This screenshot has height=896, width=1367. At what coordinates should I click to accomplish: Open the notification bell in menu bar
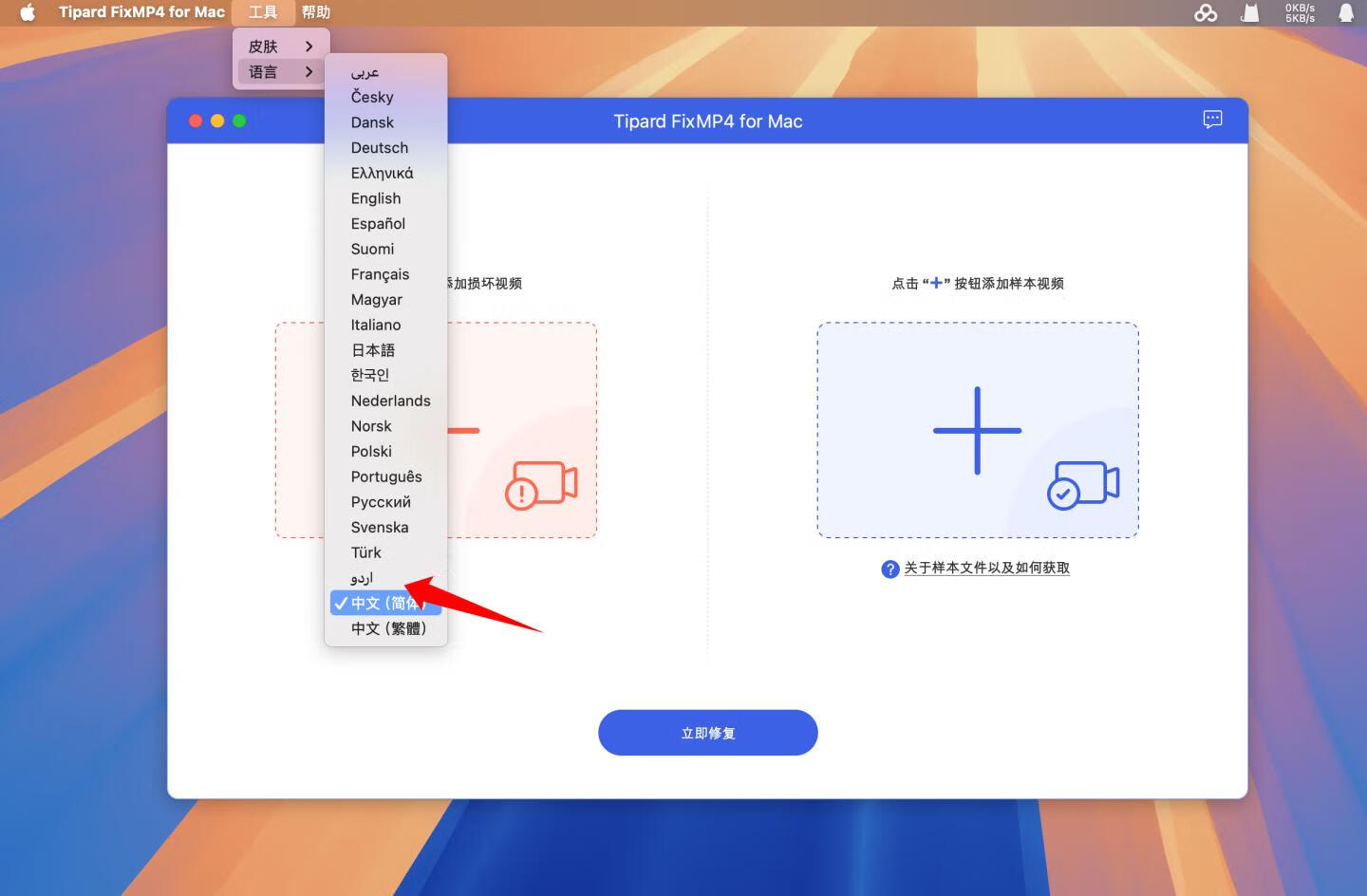pos(1346,12)
